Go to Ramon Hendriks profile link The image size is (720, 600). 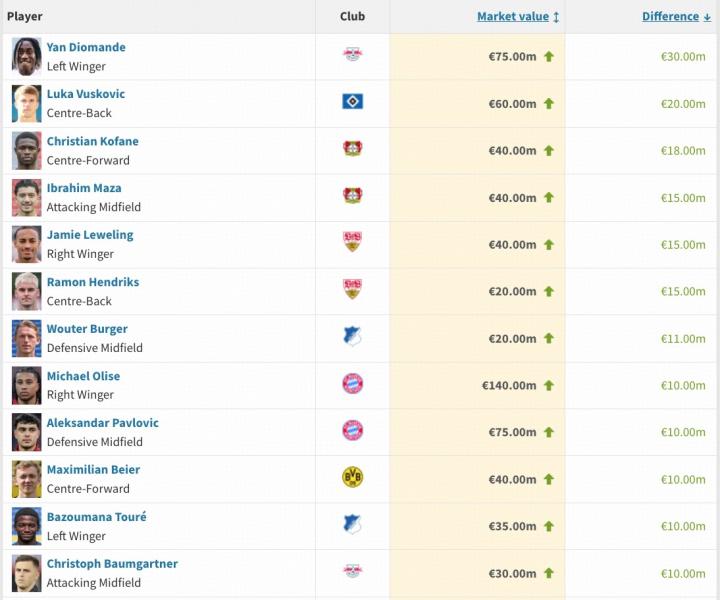pyautogui.click(x=93, y=282)
